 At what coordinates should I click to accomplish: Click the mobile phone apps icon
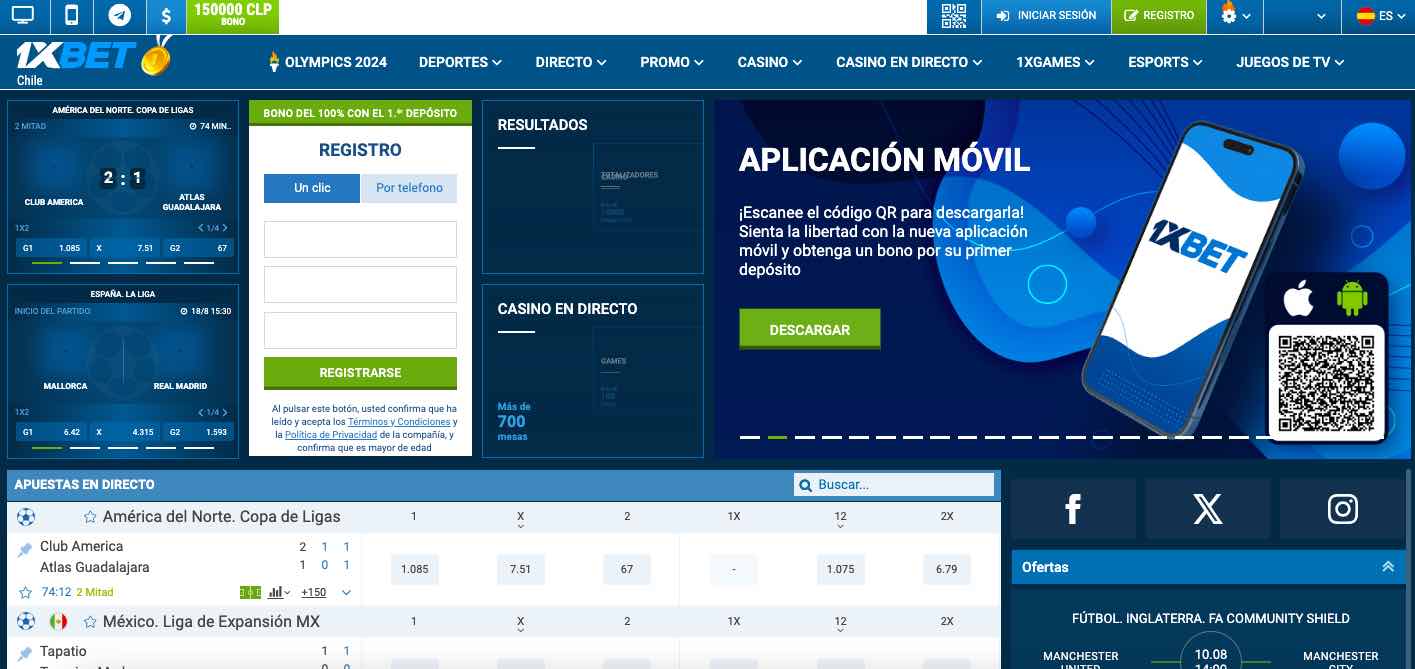click(71, 16)
